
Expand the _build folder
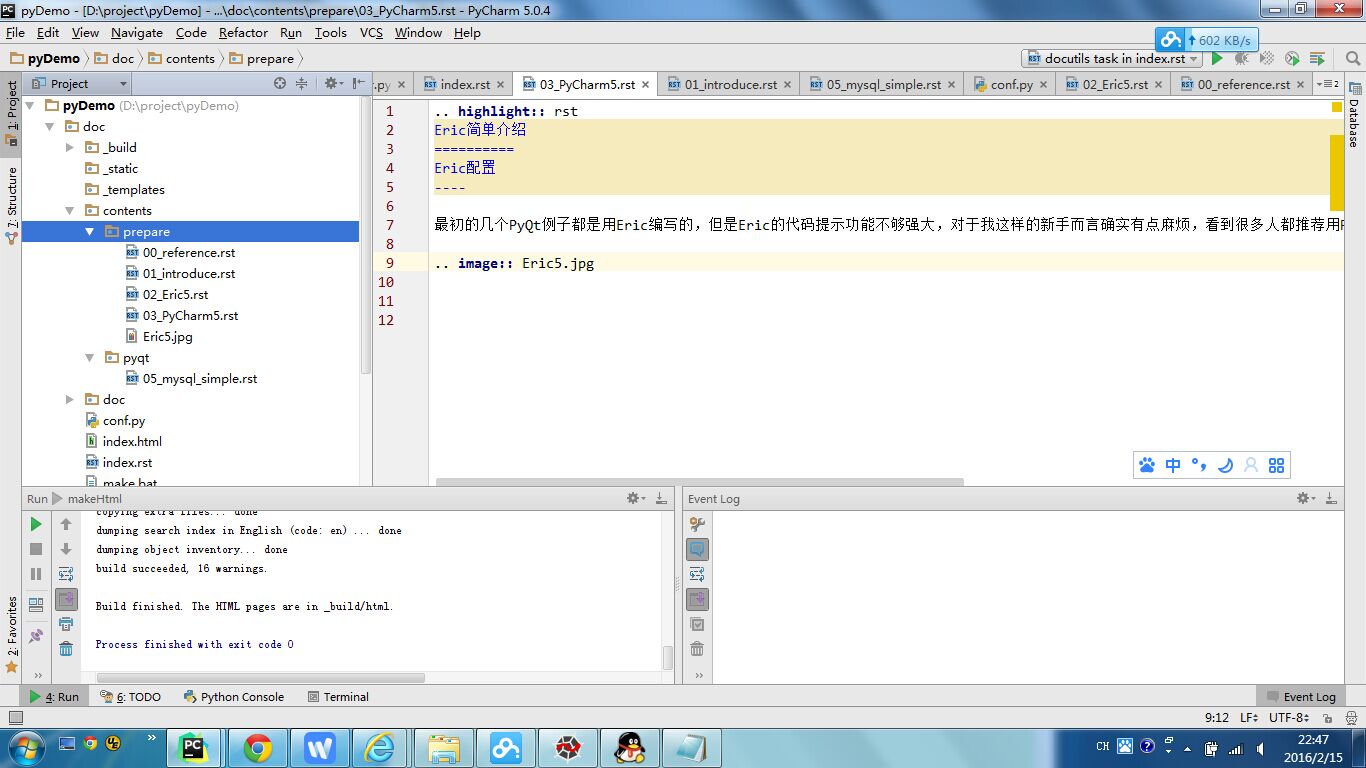(70, 147)
